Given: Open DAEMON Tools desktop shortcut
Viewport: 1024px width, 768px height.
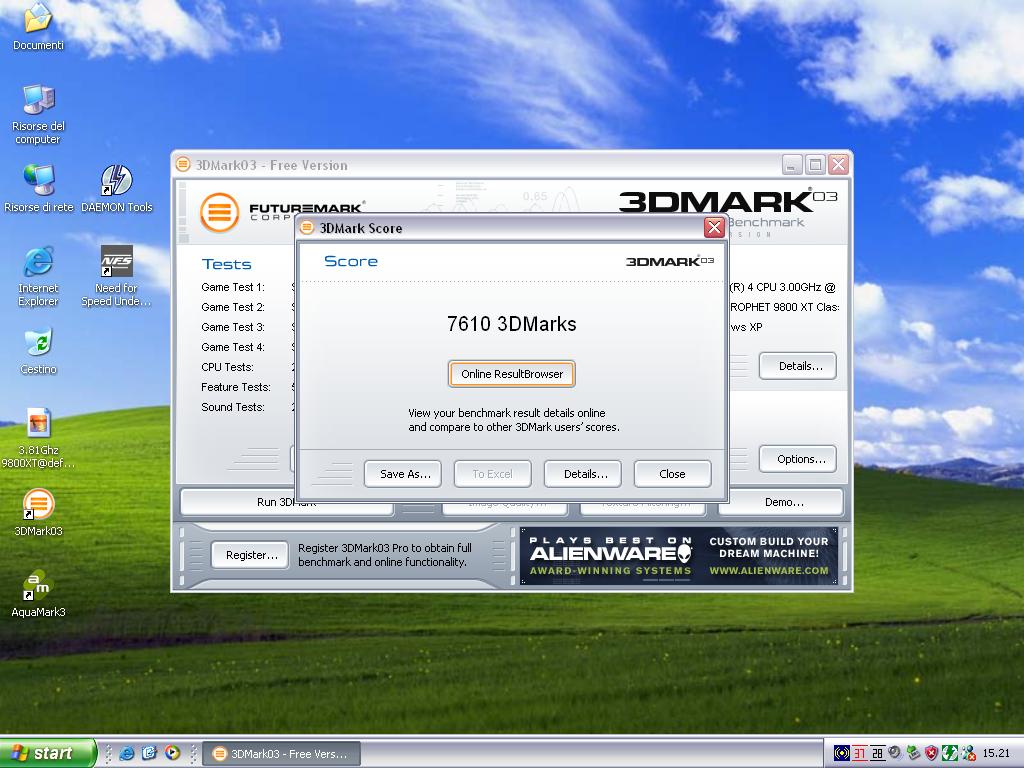Looking at the screenshot, I should point(117,181).
